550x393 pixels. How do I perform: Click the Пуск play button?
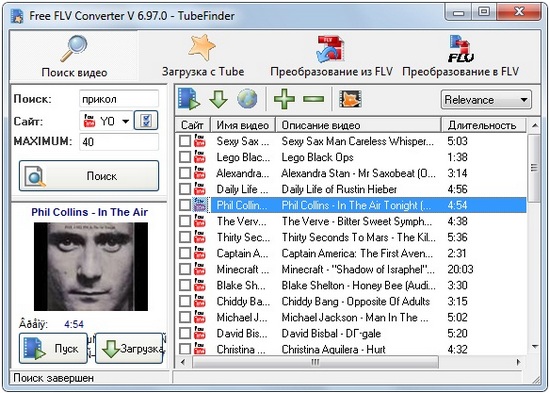53,348
